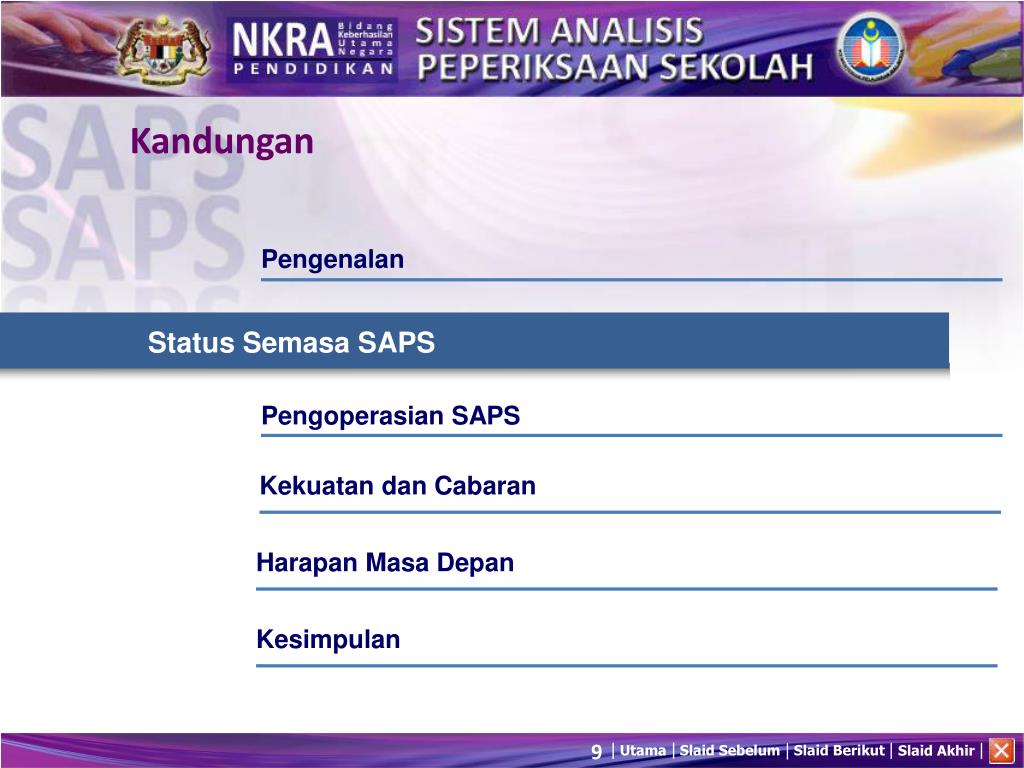Advance with the Slaid Berikut link
The height and width of the screenshot is (768, 1024).
click(x=839, y=751)
